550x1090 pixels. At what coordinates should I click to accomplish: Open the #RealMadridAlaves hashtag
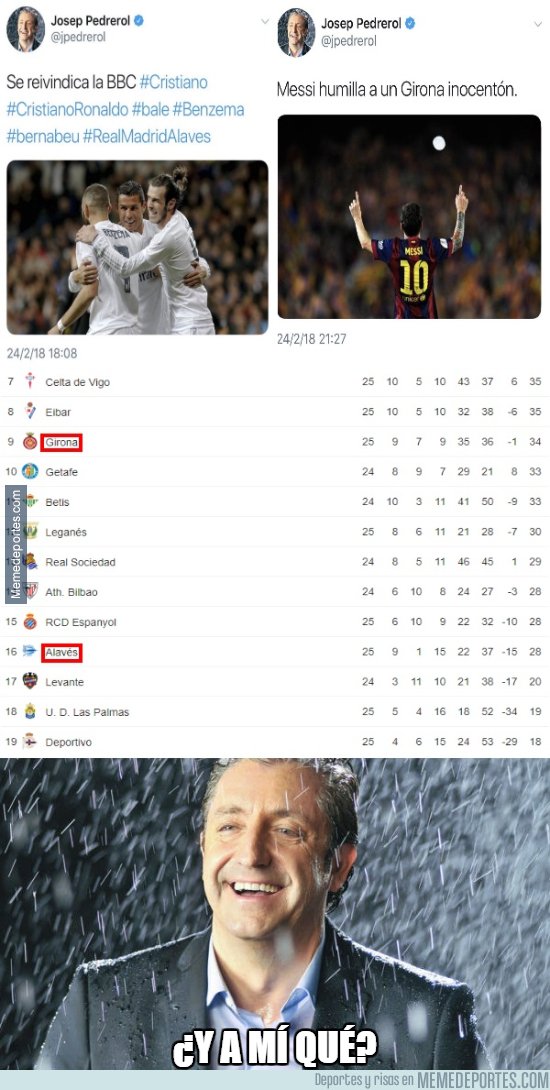[147, 136]
